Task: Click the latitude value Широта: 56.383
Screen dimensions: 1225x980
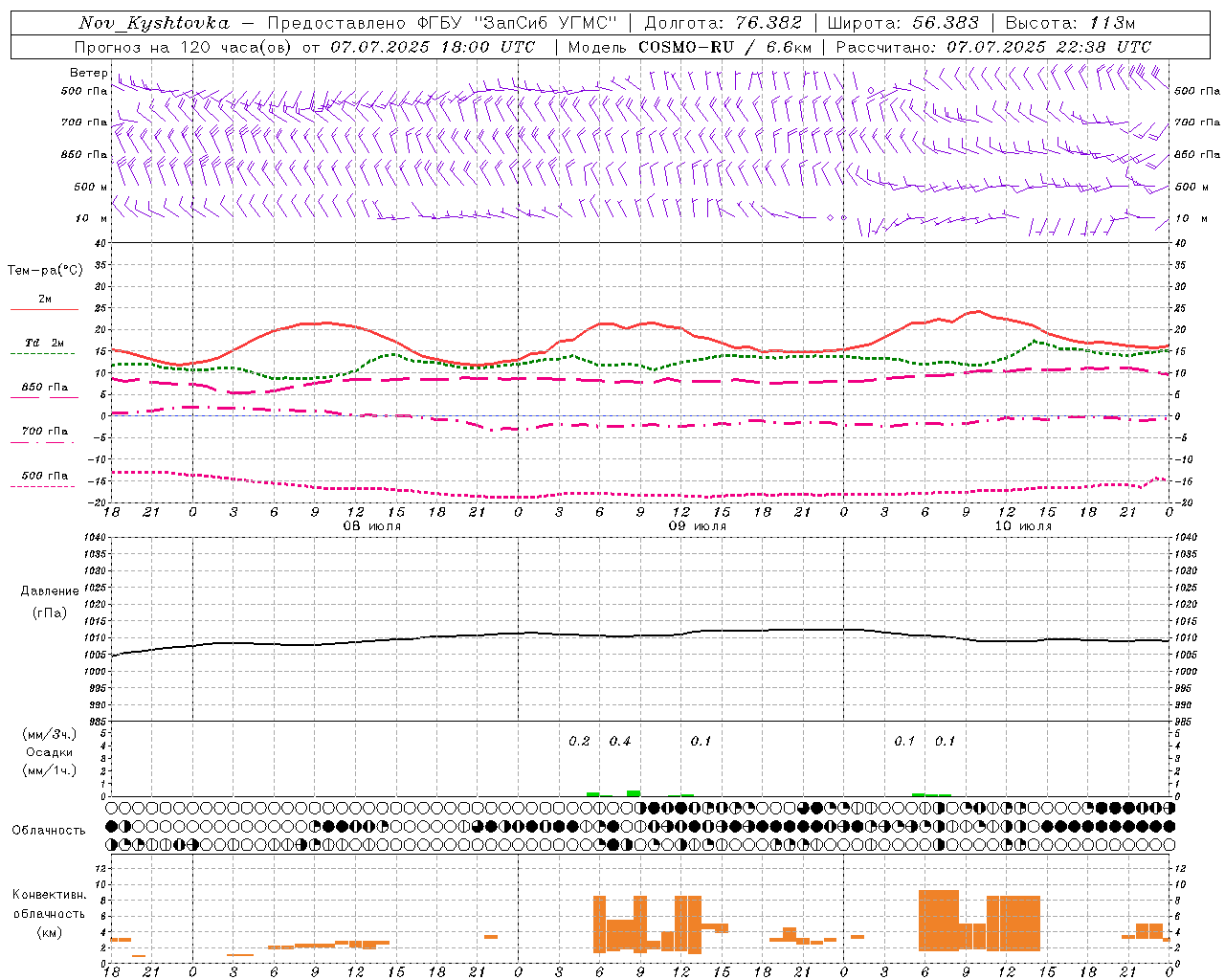Action: pos(902,23)
